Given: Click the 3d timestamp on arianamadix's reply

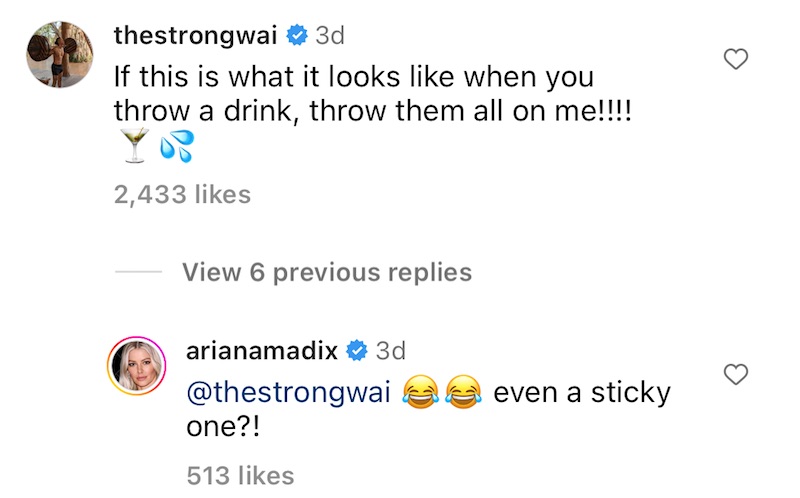Looking at the screenshot, I should [390, 350].
